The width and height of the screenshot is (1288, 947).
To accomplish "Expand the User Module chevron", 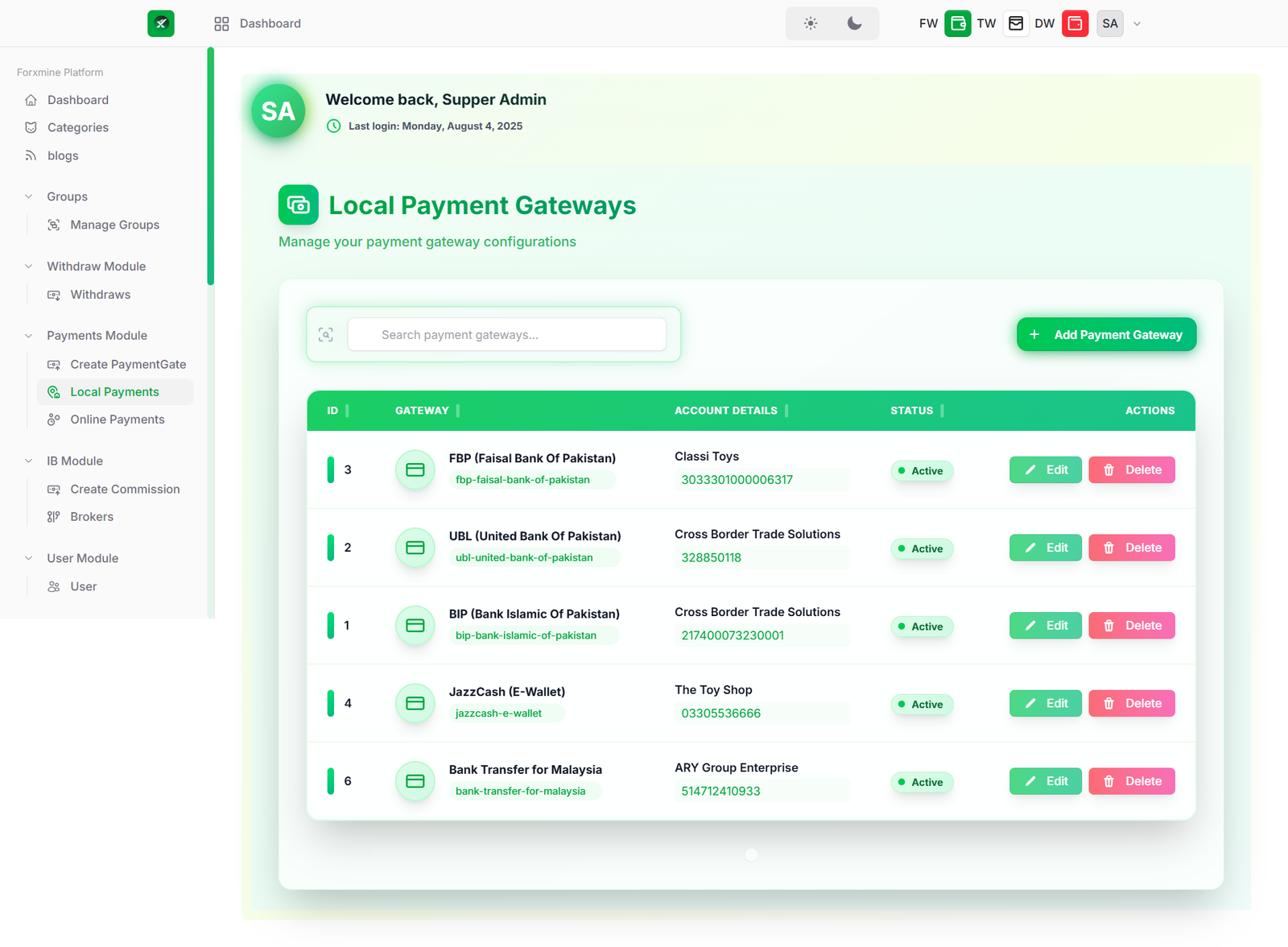I will 29,558.
